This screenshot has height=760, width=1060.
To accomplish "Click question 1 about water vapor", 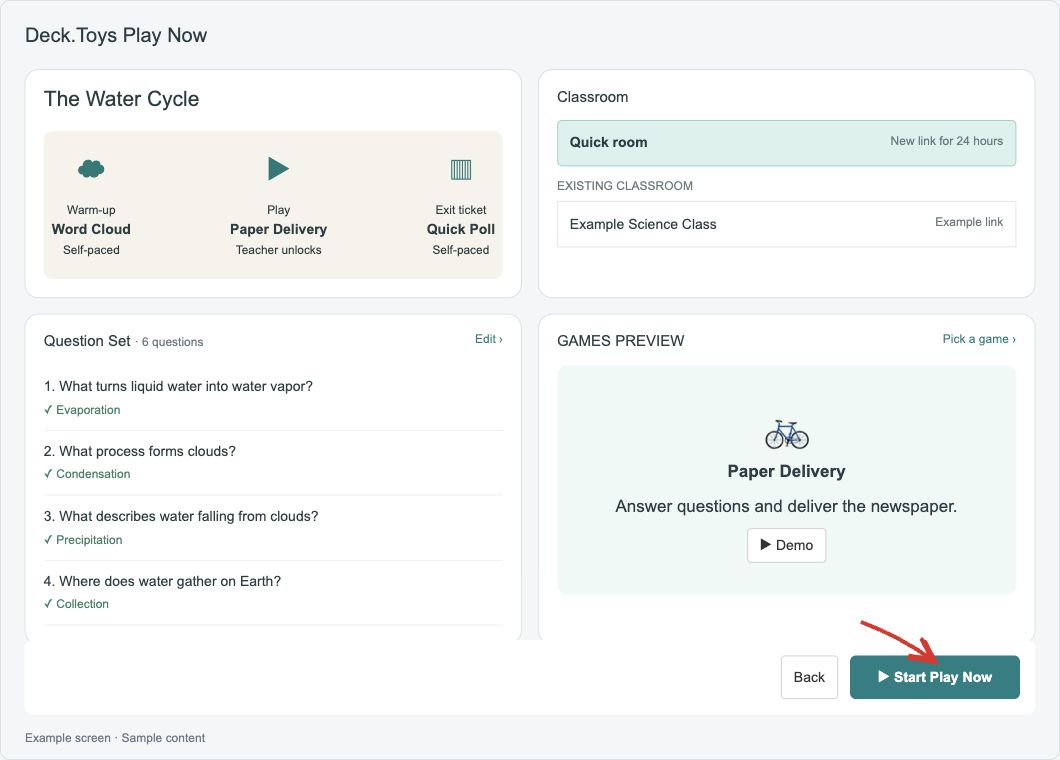I will pyautogui.click(x=178, y=386).
